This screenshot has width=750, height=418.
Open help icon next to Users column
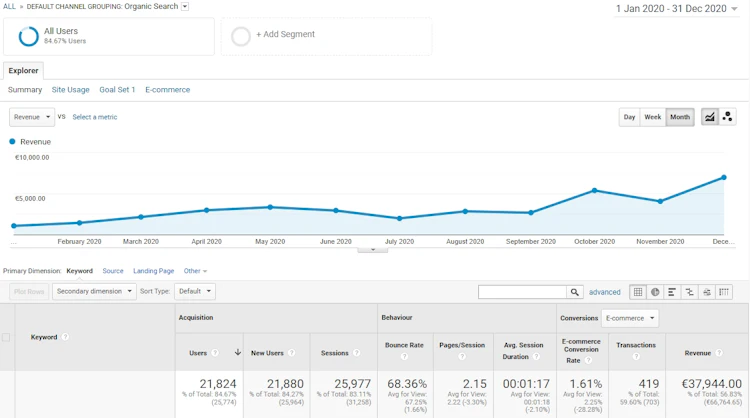(x=215, y=353)
